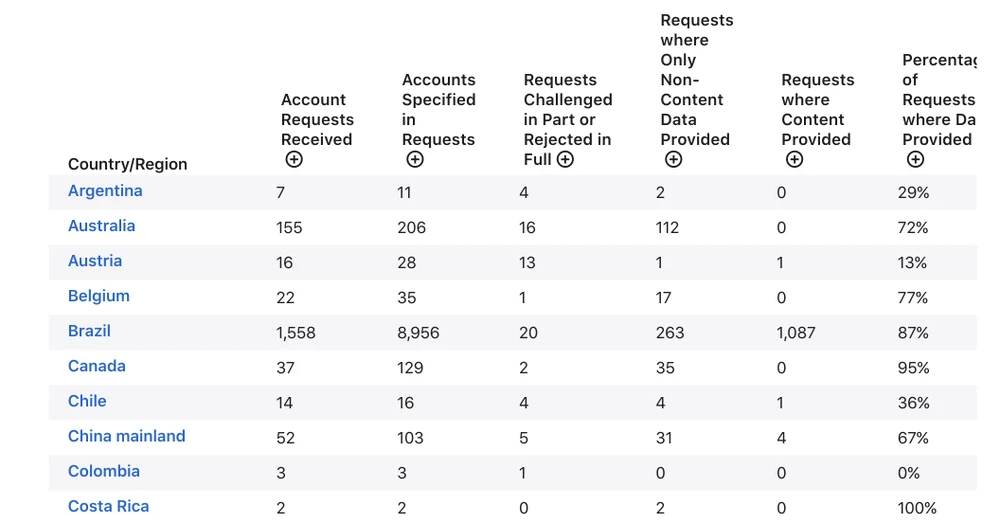Open the Colombia country link

tap(104, 471)
